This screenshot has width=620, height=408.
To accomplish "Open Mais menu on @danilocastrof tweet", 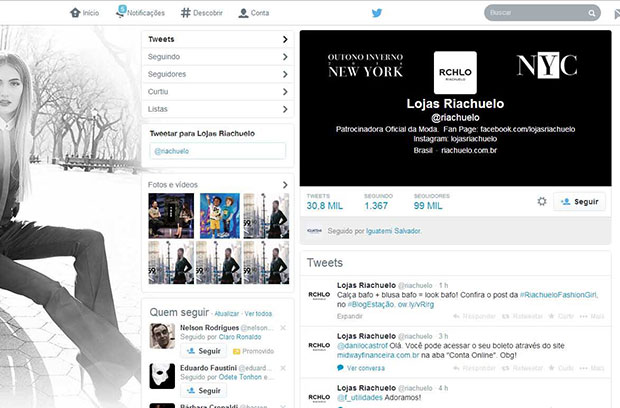I will 592,368.
